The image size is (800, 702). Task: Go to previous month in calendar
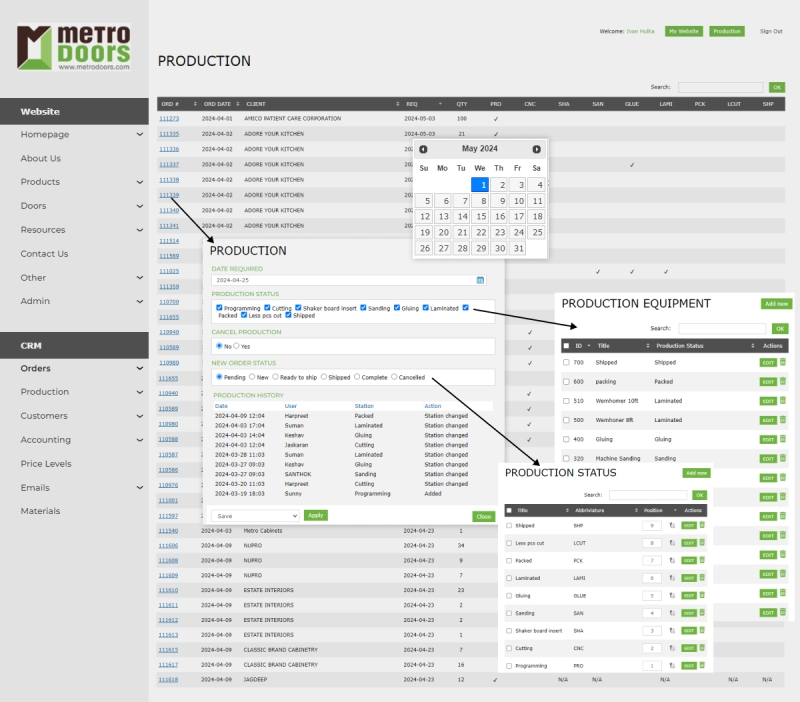click(x=424, y=149)
